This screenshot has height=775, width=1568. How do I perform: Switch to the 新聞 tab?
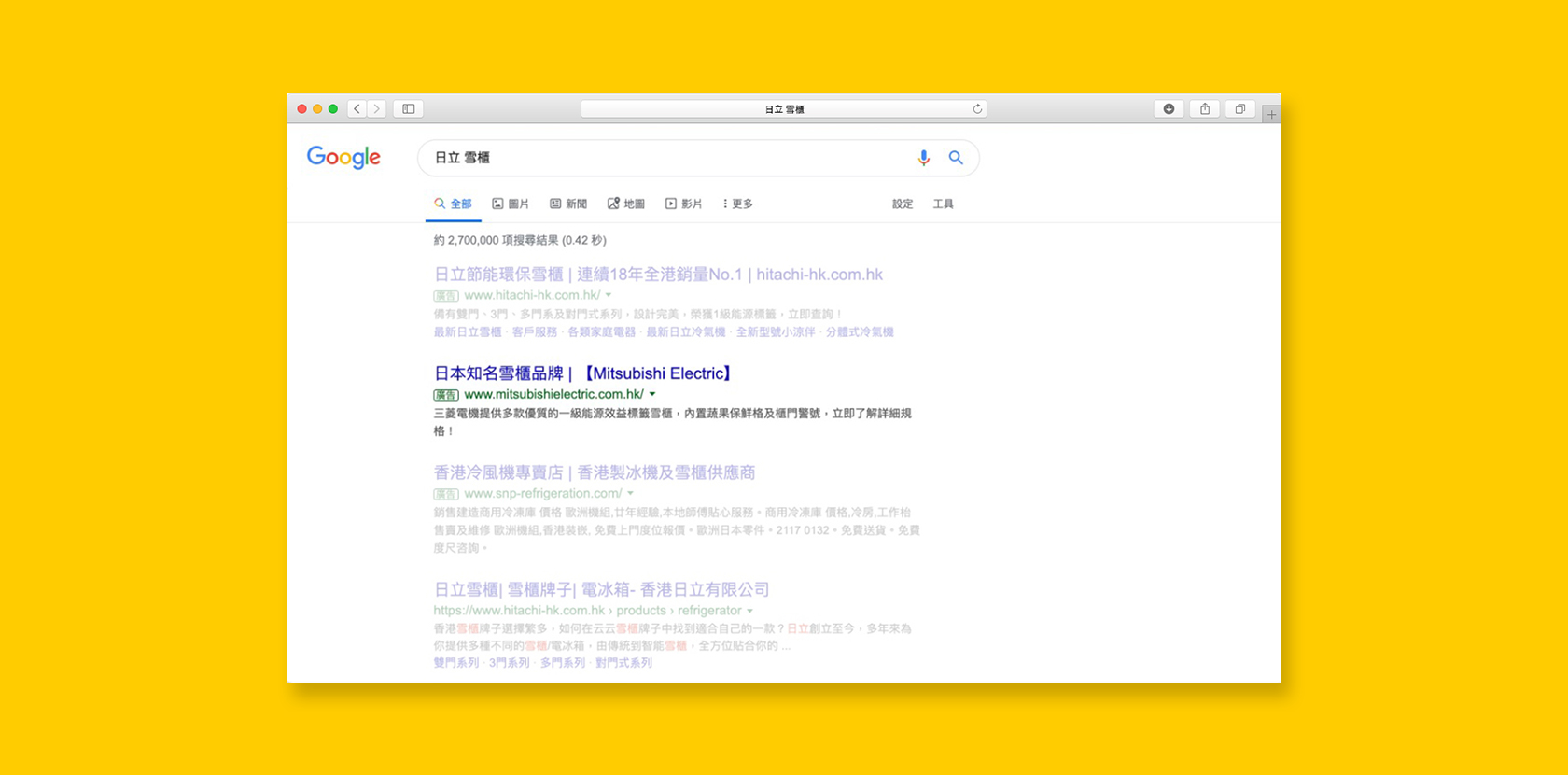pos(568,204)
